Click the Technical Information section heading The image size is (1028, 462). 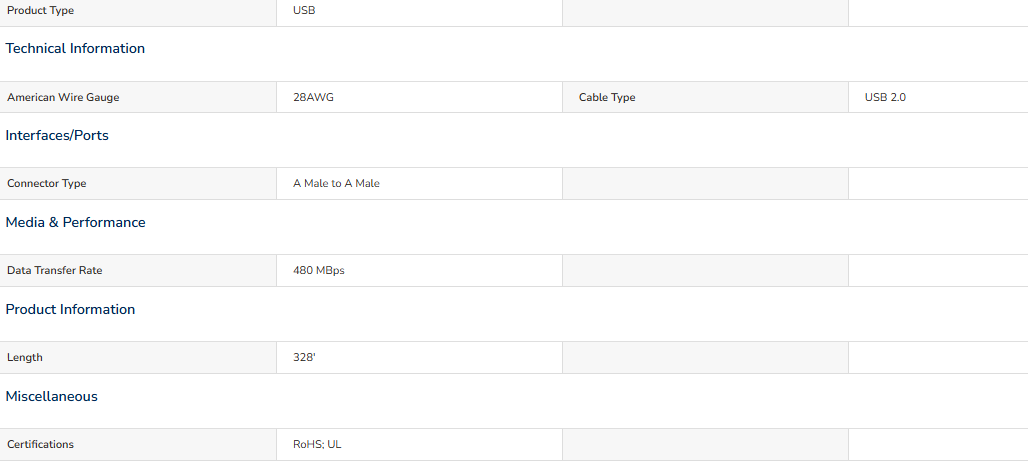(x=75, y=48)
